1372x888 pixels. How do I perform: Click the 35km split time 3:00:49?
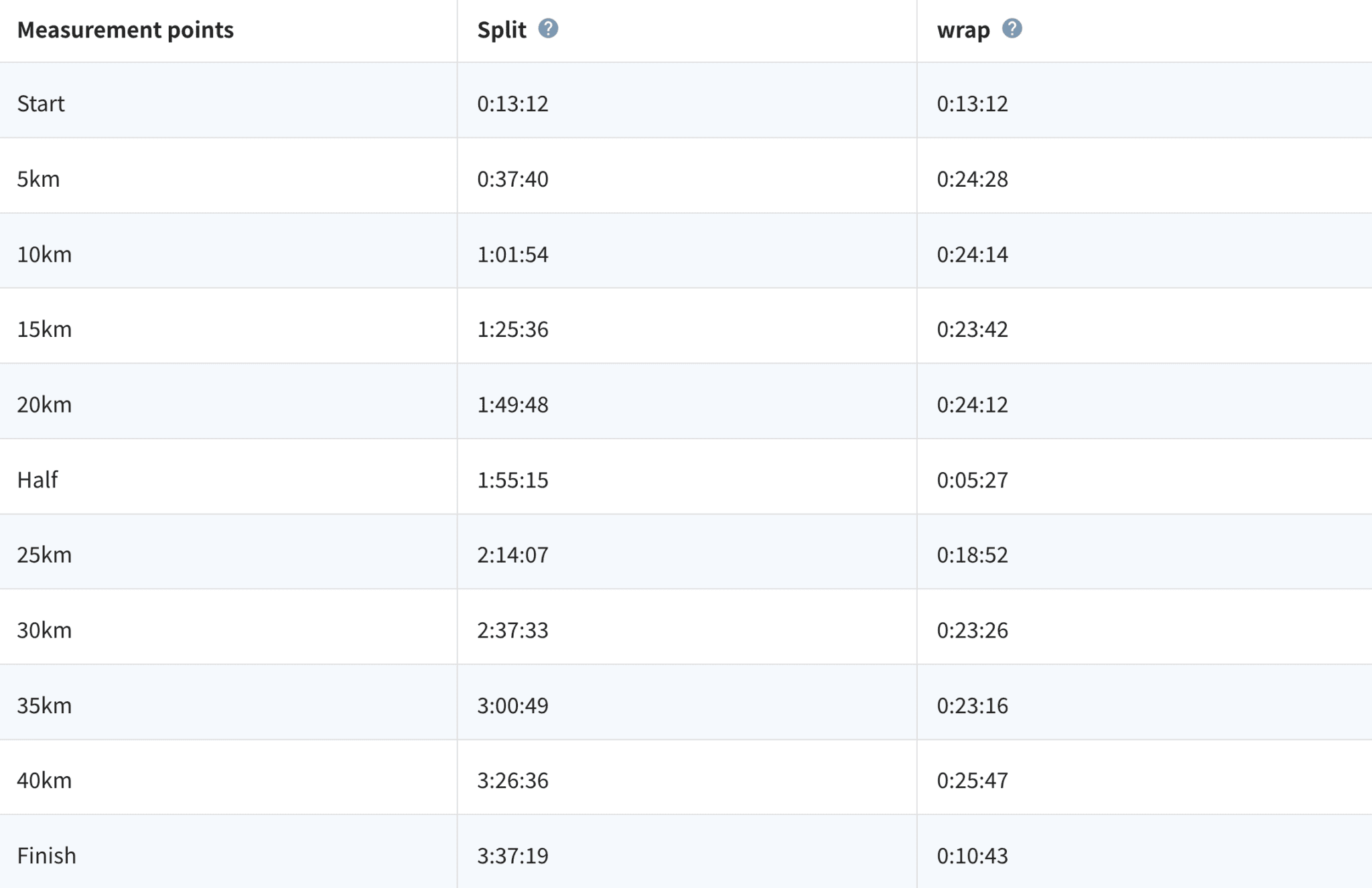coord(512,706)
